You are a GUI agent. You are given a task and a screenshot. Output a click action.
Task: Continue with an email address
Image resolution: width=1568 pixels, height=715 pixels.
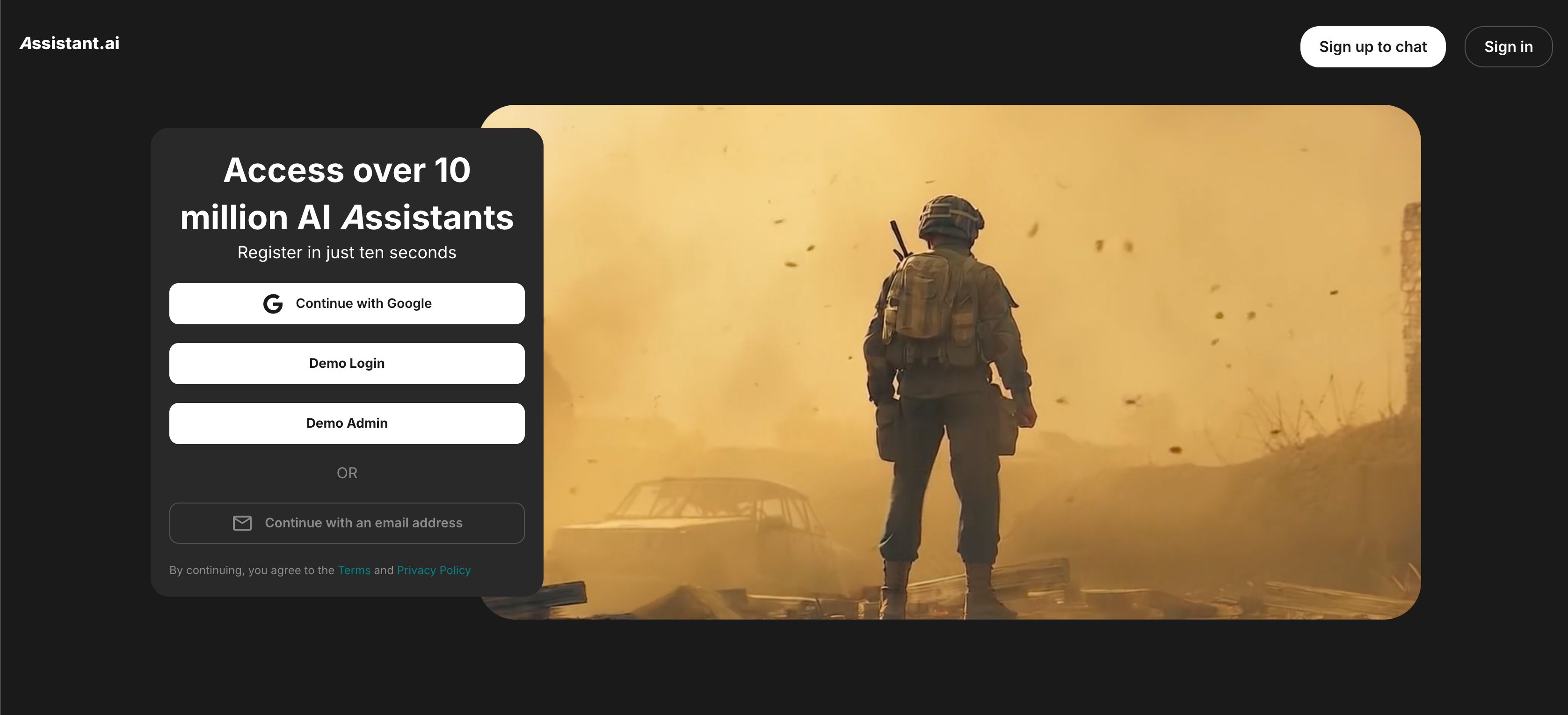point(347,523)
